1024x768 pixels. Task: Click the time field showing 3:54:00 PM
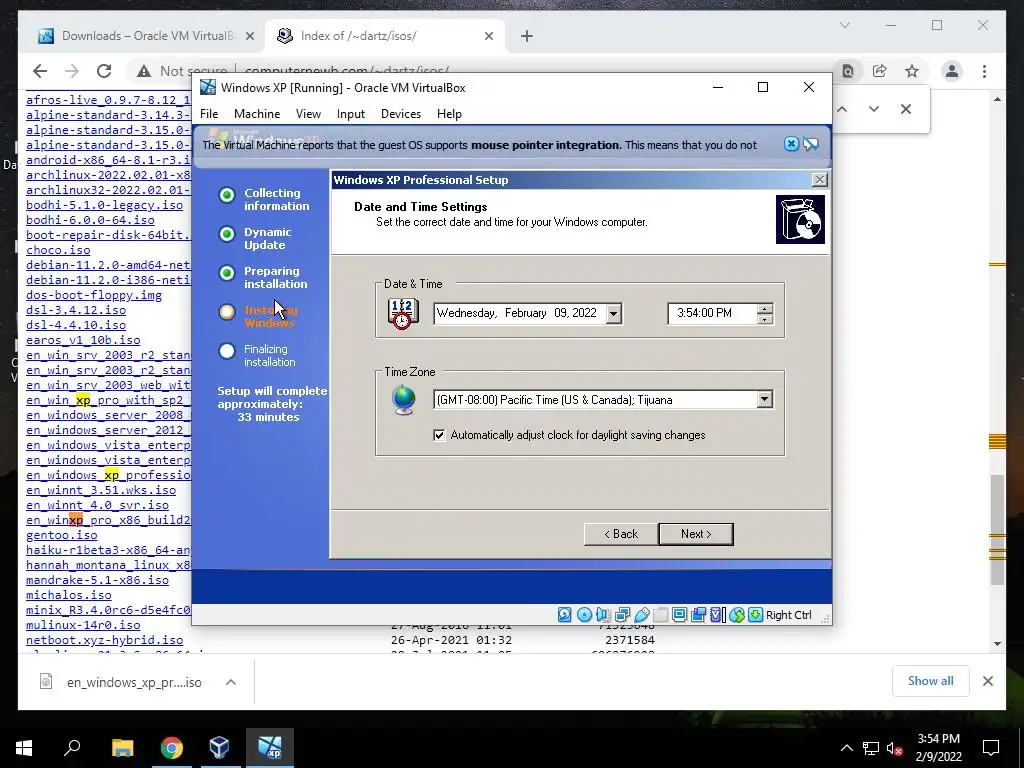[712, 313]
